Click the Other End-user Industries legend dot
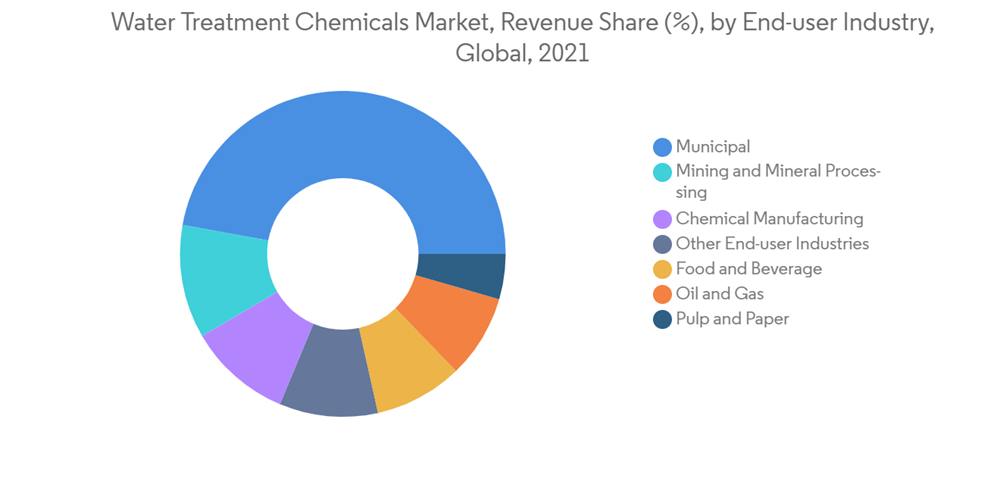 click(662, 244)
